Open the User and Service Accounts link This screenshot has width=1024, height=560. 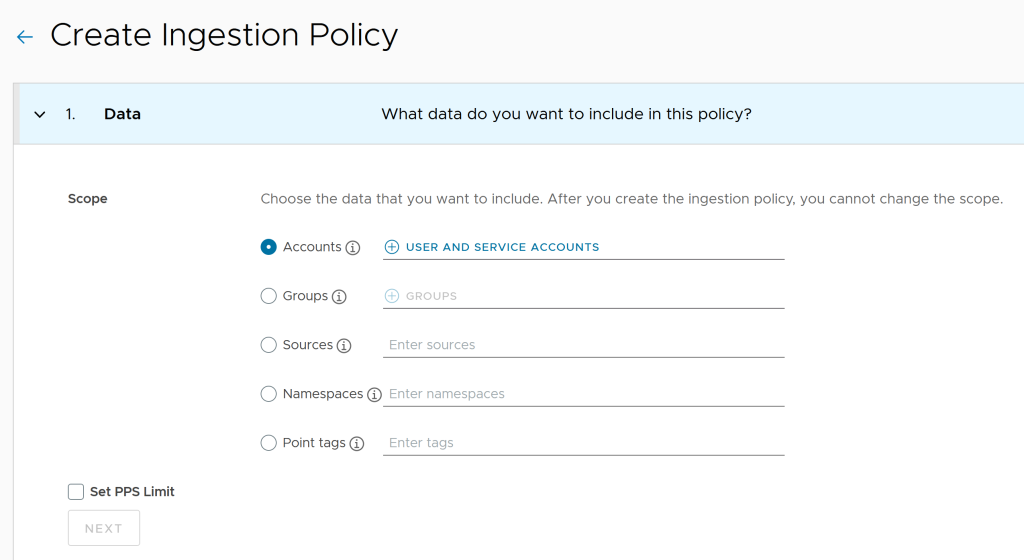(502, 247)
